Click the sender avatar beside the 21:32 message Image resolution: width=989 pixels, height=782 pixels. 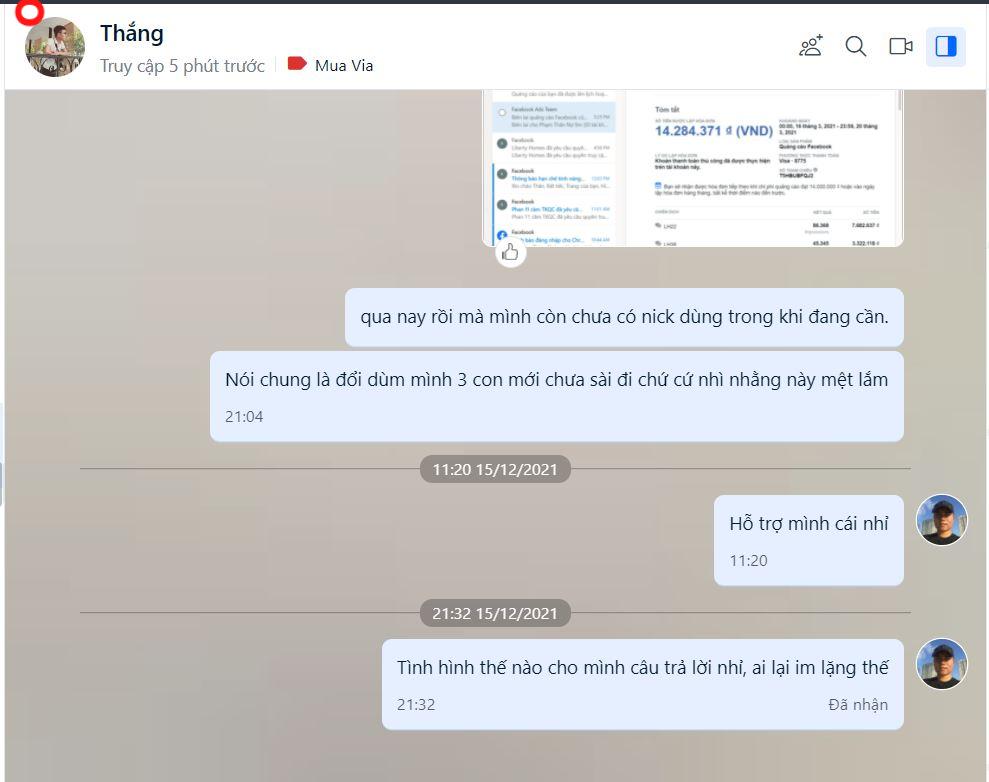942,663
